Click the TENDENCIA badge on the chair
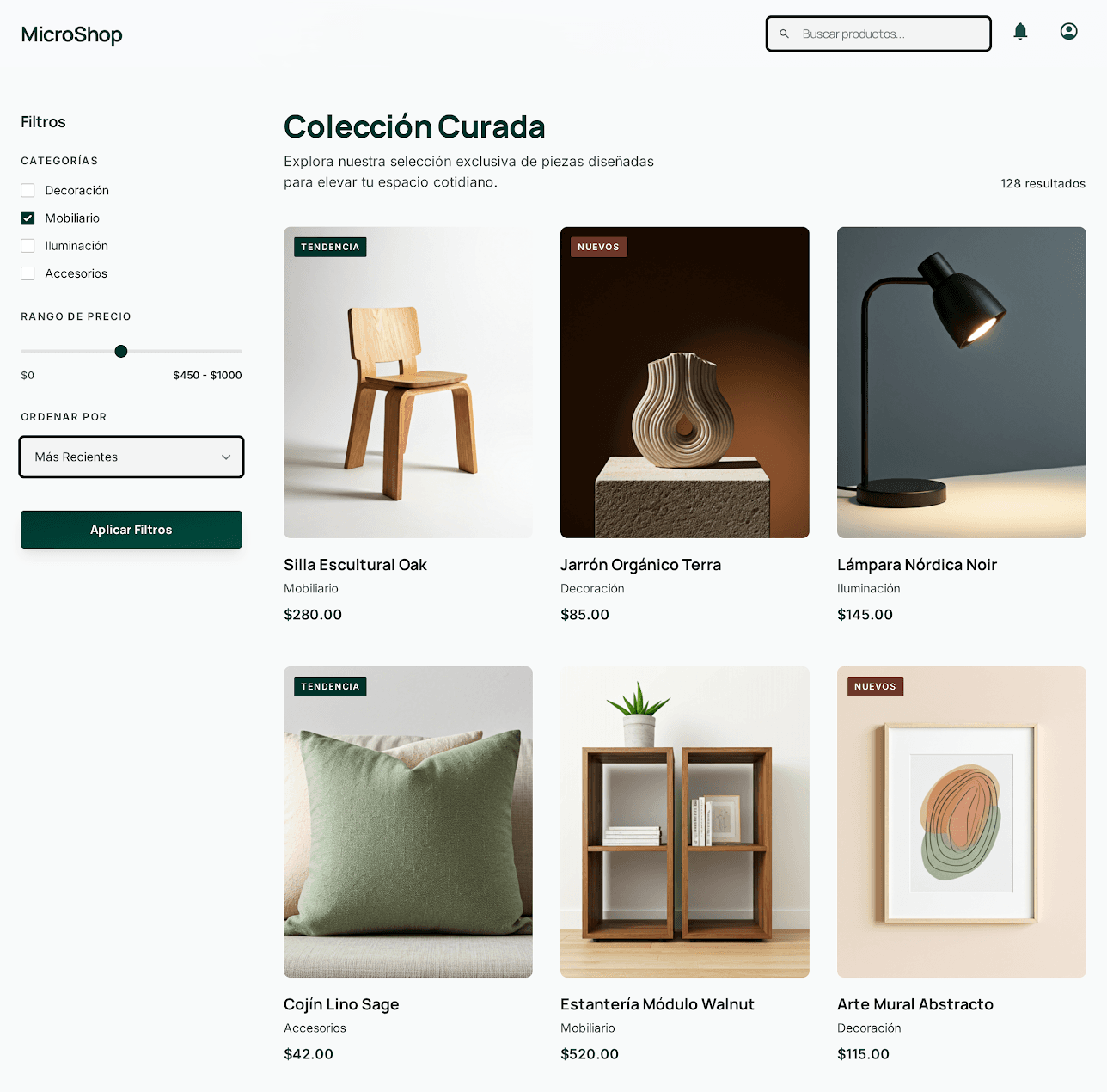 point(329,247)
